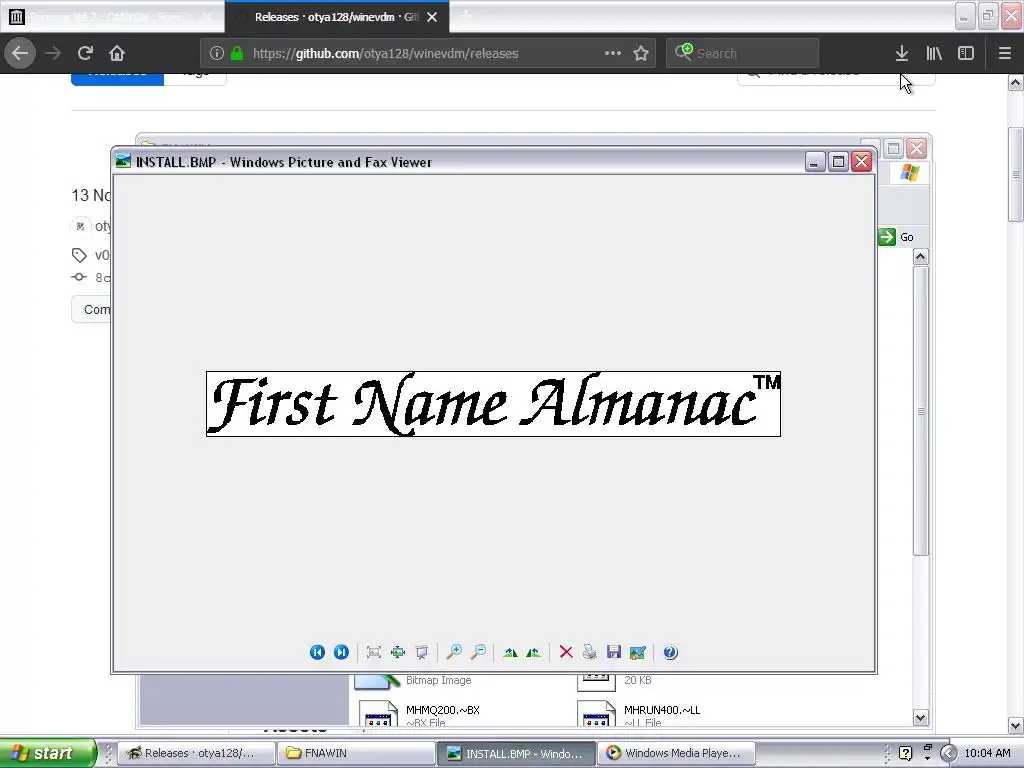1024x768 pixels.
Task: Click the system tray help icon
Action: point(905,753)
